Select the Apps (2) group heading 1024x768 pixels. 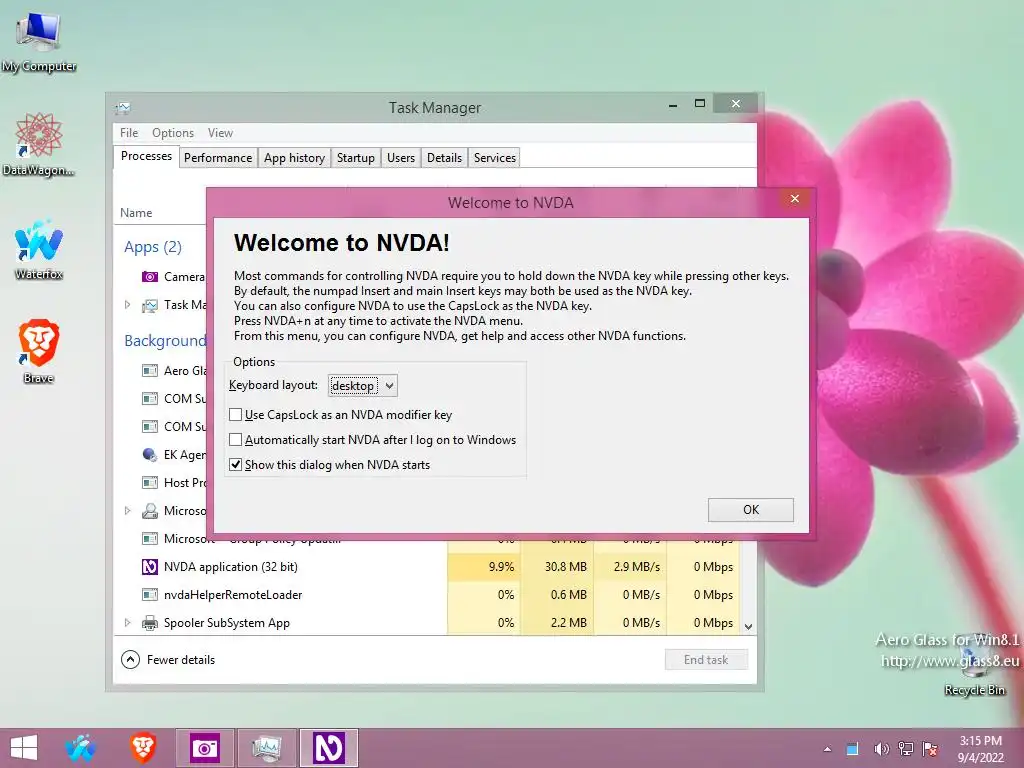click(153, 247)
